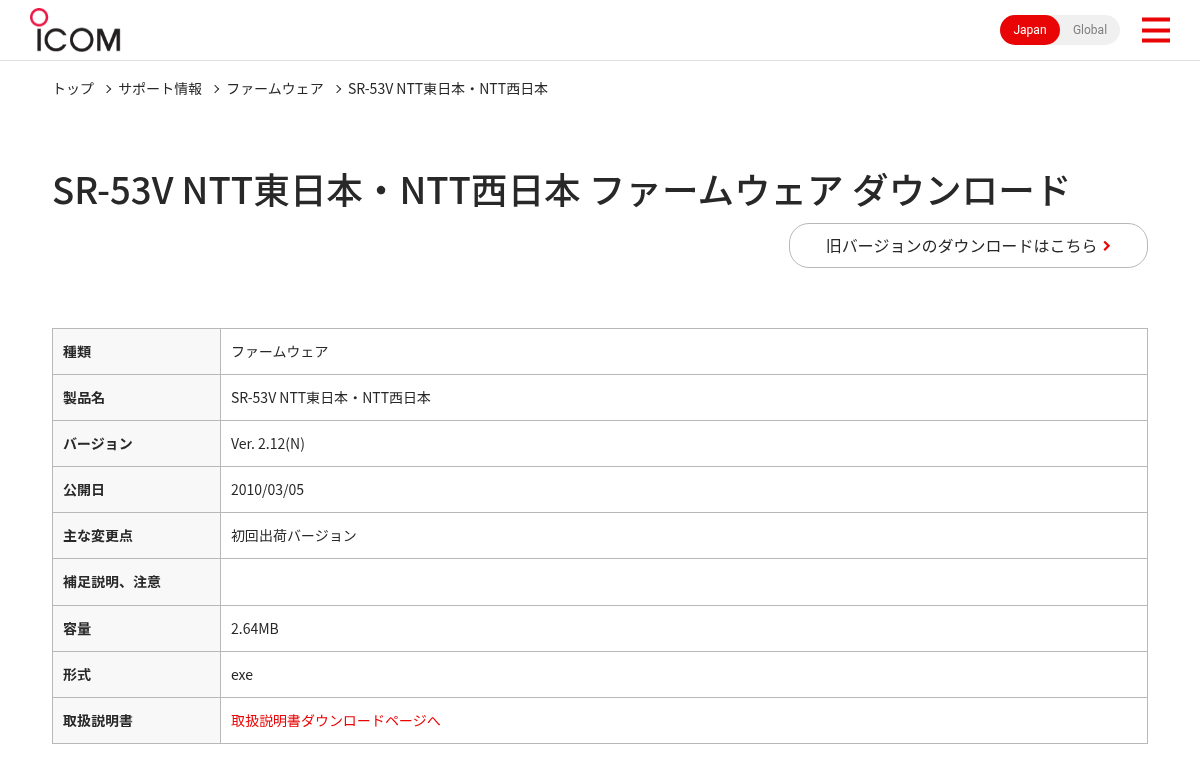Switch site region to Global
1200x757 pixels.
(1090, 30)
